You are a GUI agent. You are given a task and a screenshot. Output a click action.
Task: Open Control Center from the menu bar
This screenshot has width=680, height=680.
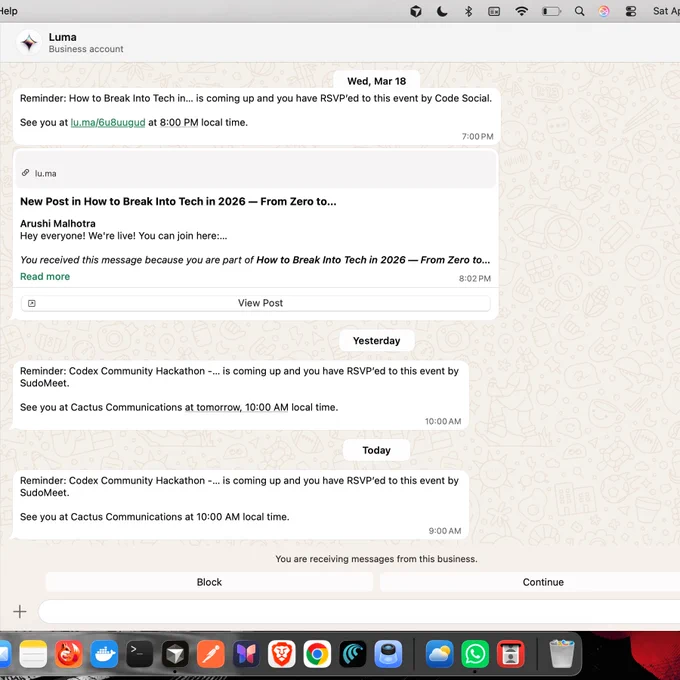point(631,12)
